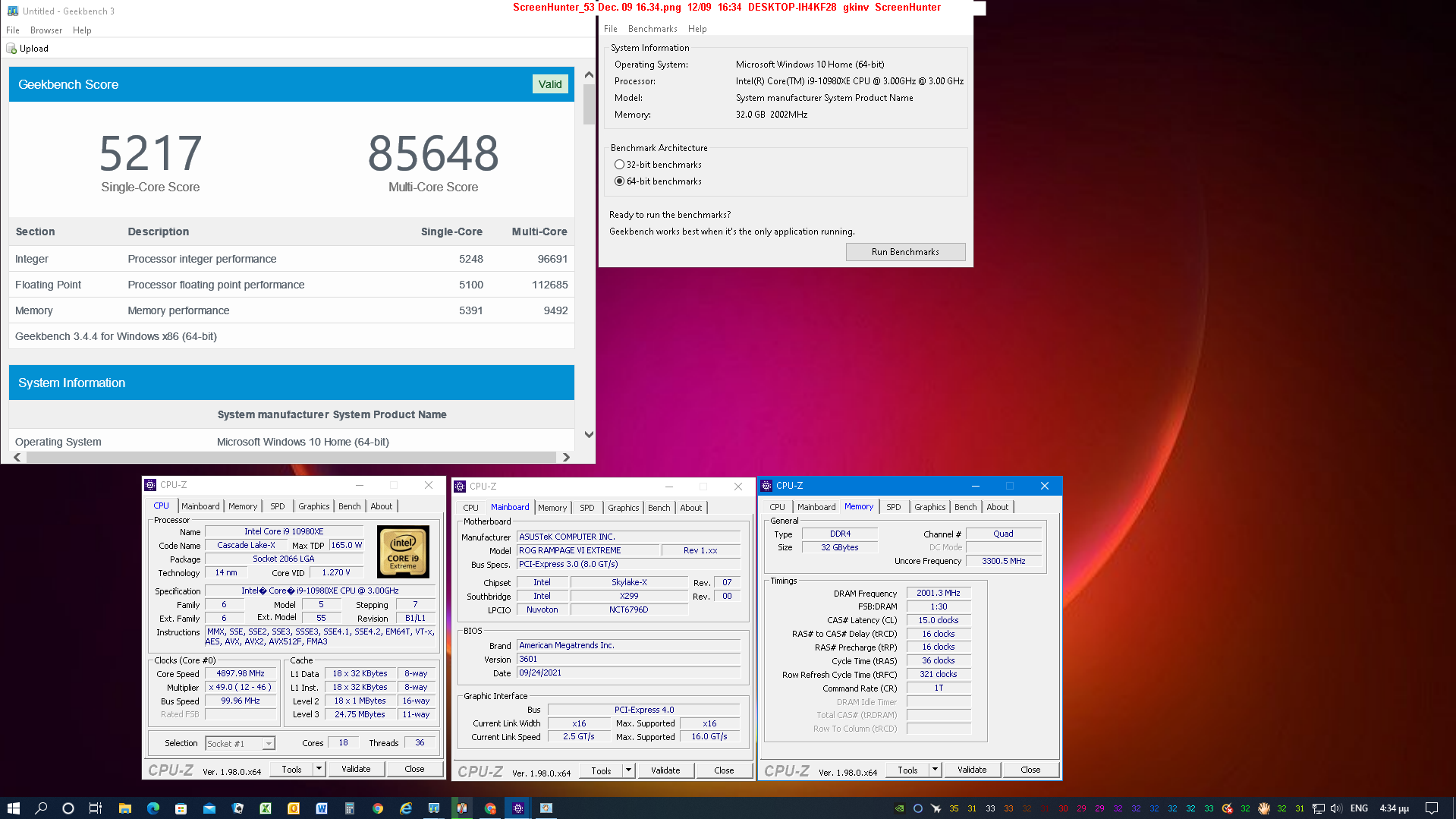Click Geekbench horizontal scrollbar right arrow

566,457
